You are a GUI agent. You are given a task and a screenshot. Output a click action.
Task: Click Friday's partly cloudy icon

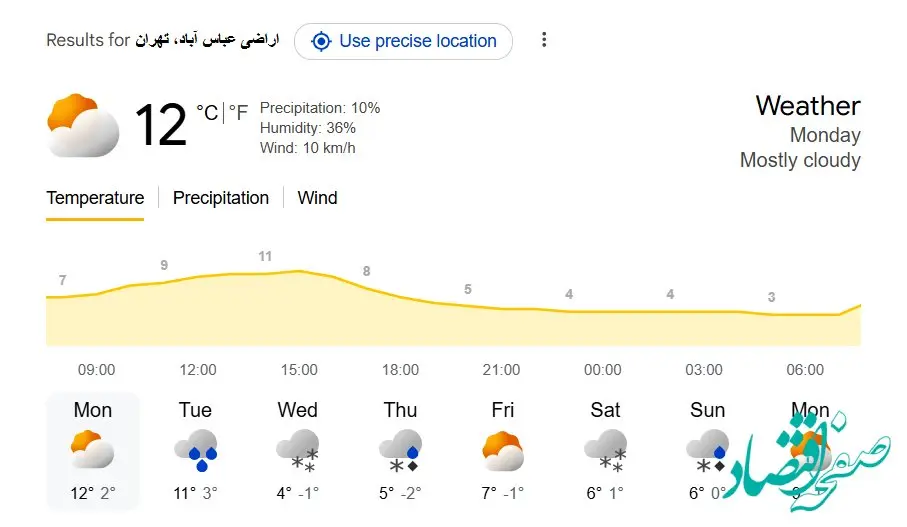502,451
